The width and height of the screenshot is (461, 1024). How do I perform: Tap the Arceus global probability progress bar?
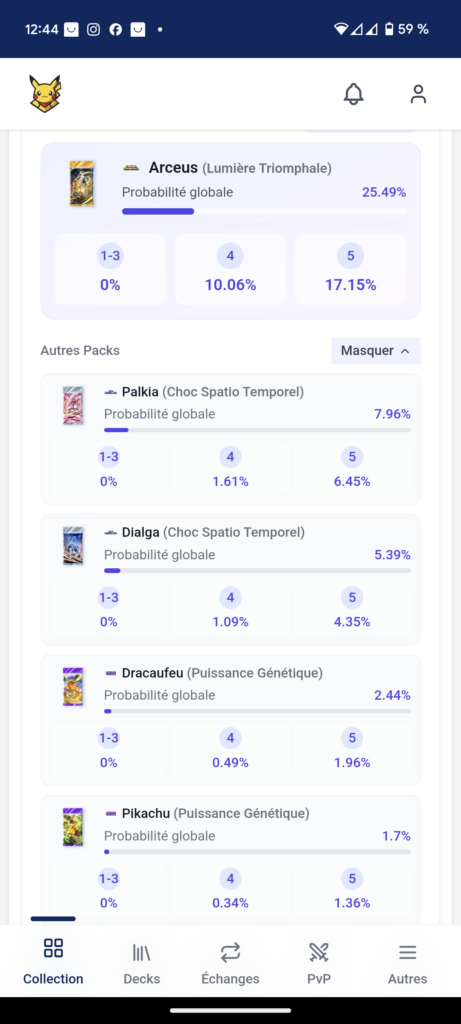(x=264, y=211)
